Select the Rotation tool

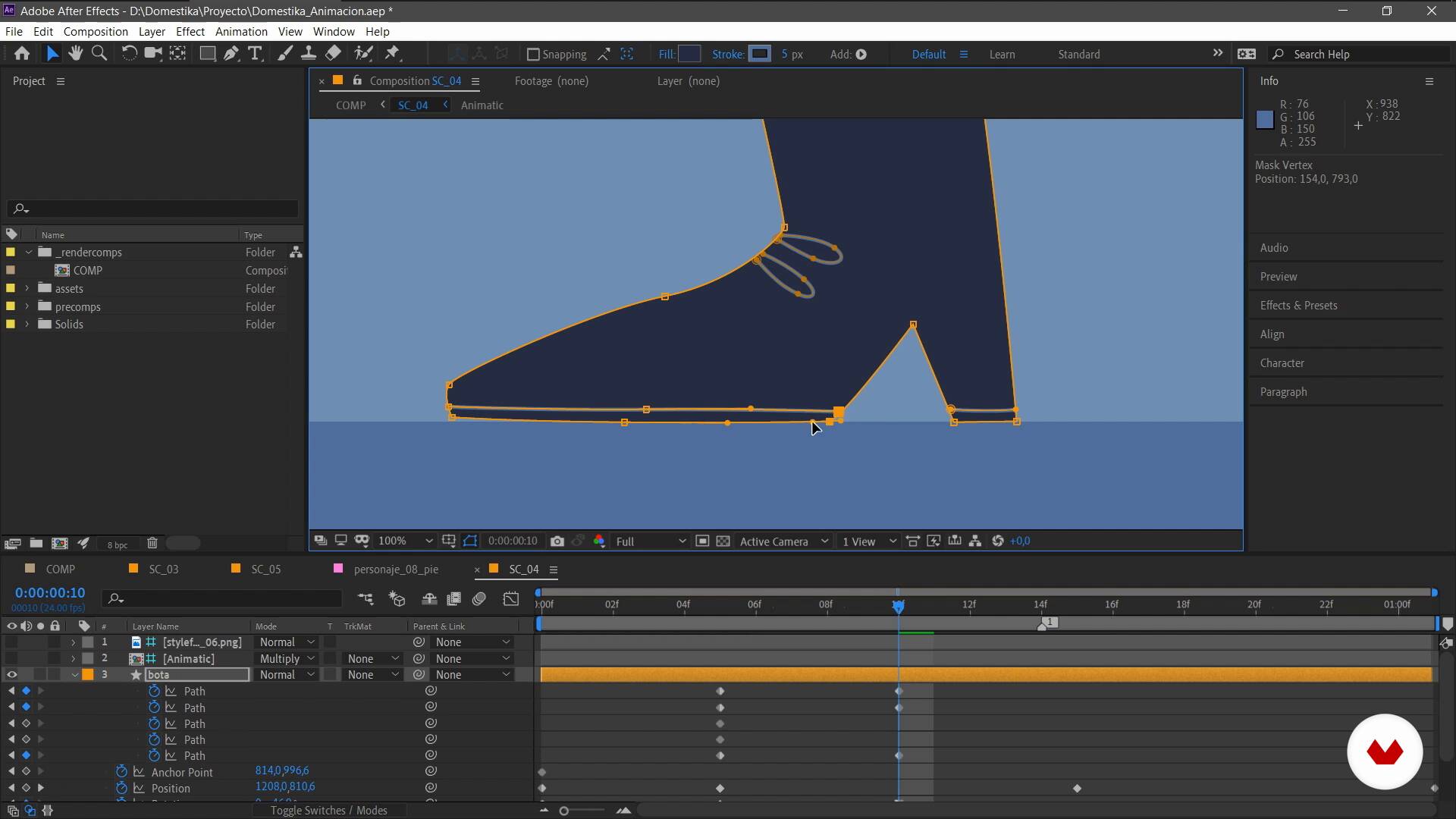click(x=129, y=54)
